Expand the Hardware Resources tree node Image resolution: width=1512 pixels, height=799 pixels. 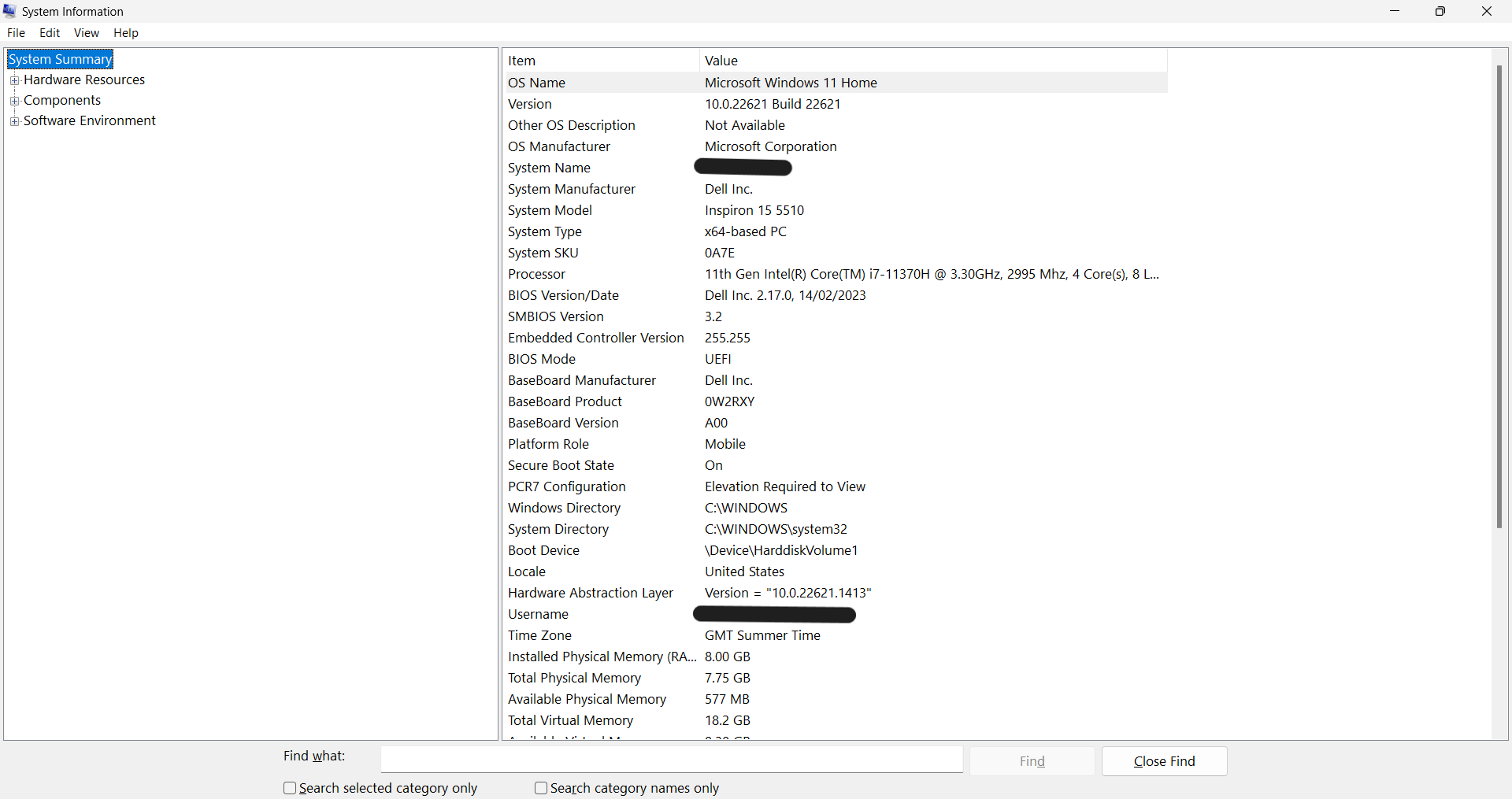pyautogui.click(x=14, y=80)
